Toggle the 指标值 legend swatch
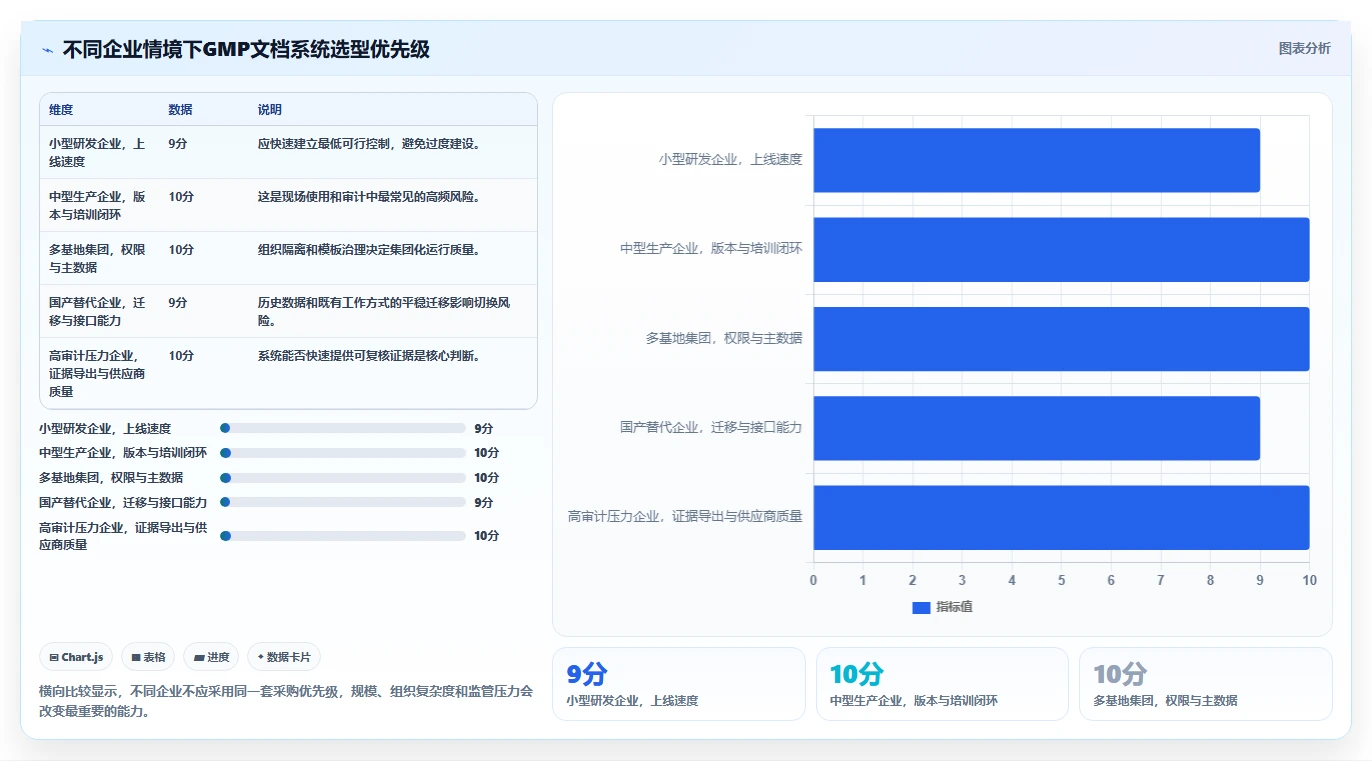 pos(921,608)
